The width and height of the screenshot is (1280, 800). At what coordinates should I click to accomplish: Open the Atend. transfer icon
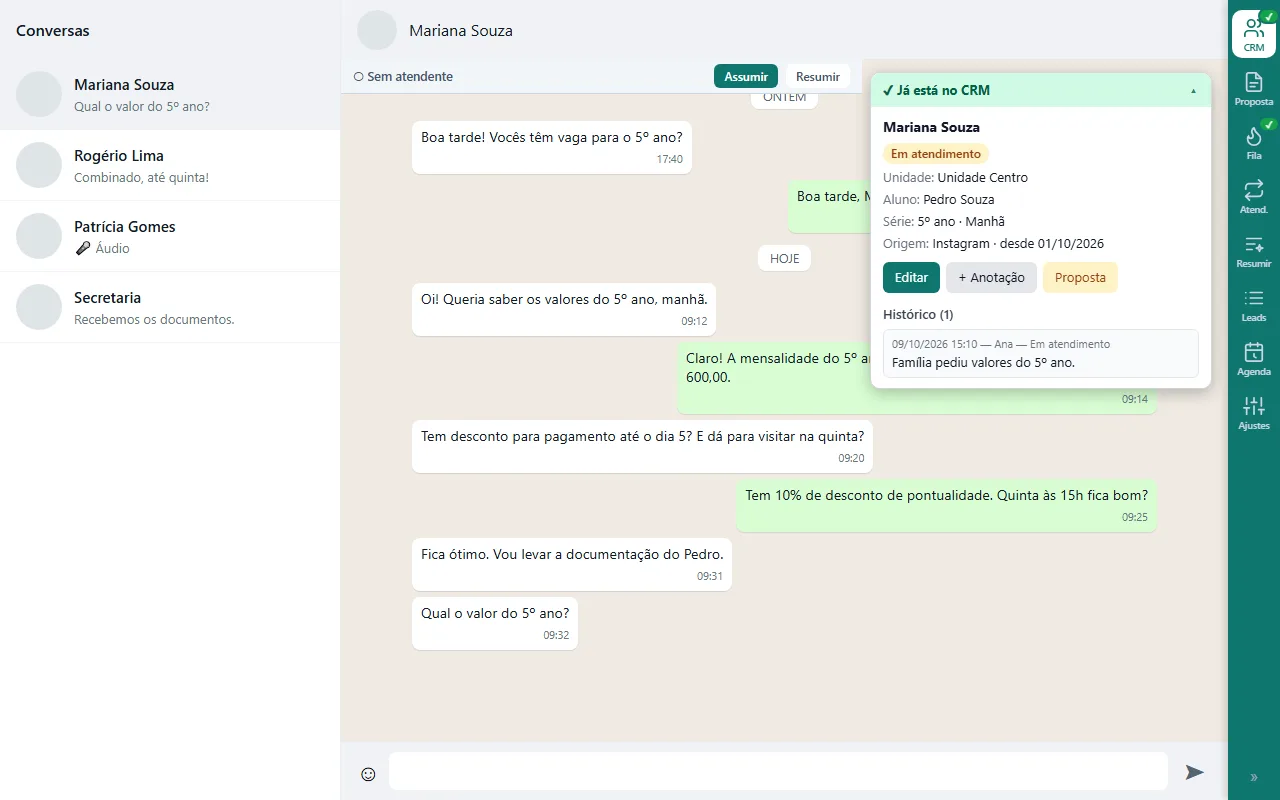coord(1253,196)
